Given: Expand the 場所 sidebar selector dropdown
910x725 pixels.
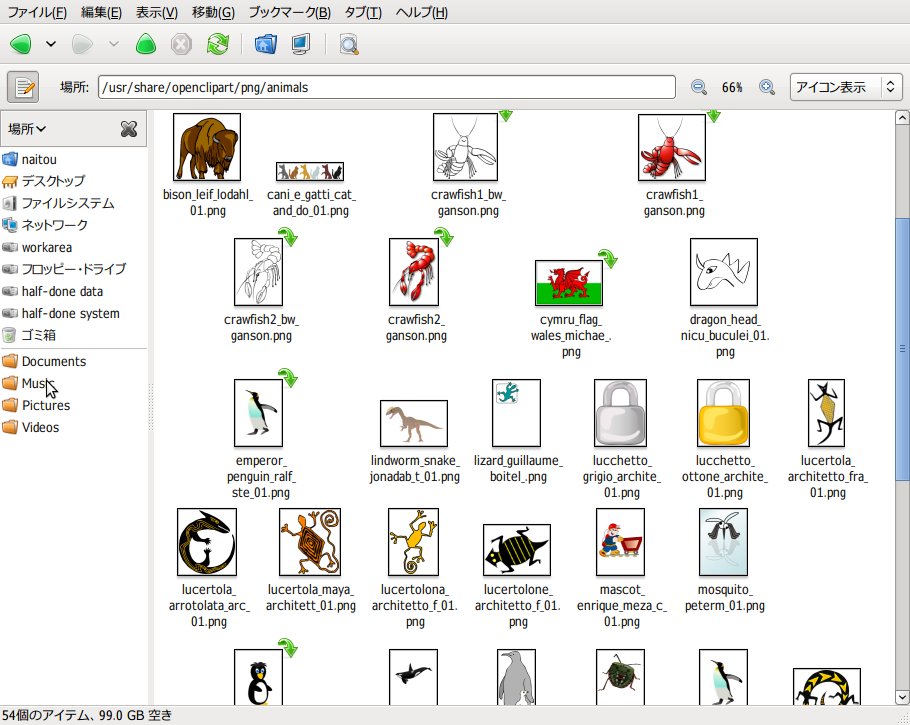Looking at the screenshot, I should (28, 128).
